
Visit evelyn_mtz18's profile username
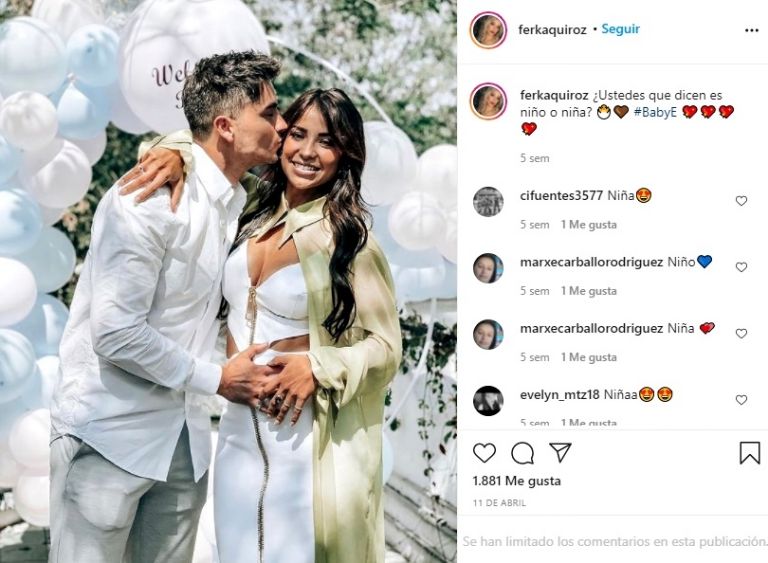[559, 394]
